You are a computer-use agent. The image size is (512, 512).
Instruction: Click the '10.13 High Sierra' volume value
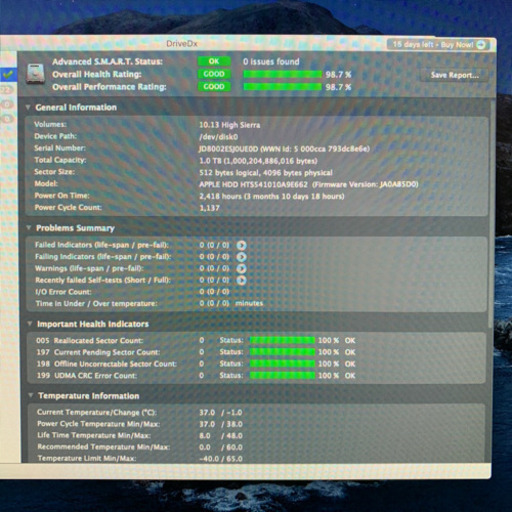[x=229, y=125]
